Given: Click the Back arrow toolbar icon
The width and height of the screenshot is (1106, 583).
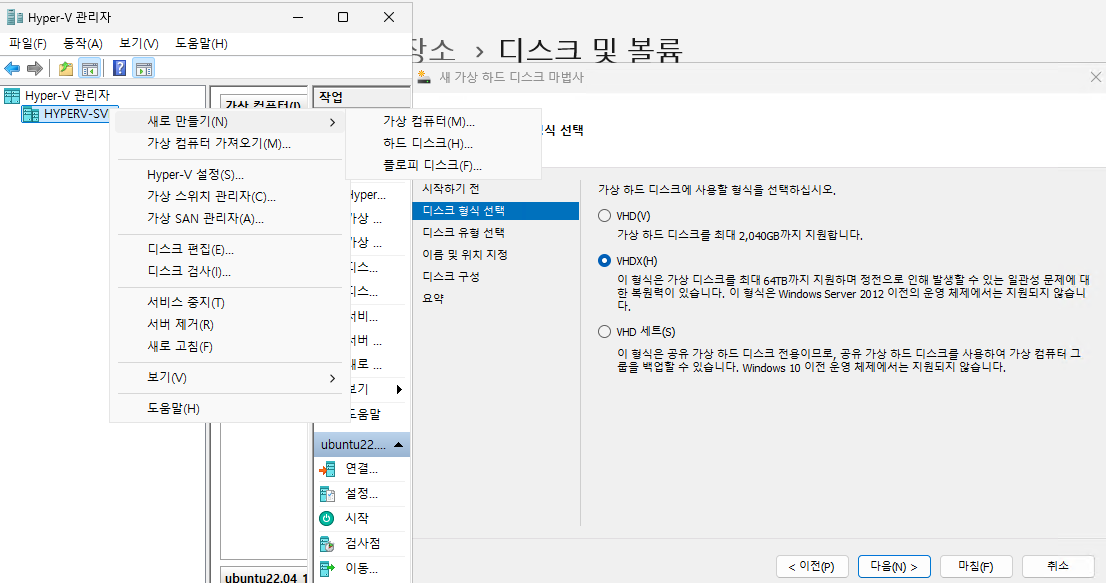Looking at the screenshot, I should tap(12, 68).
